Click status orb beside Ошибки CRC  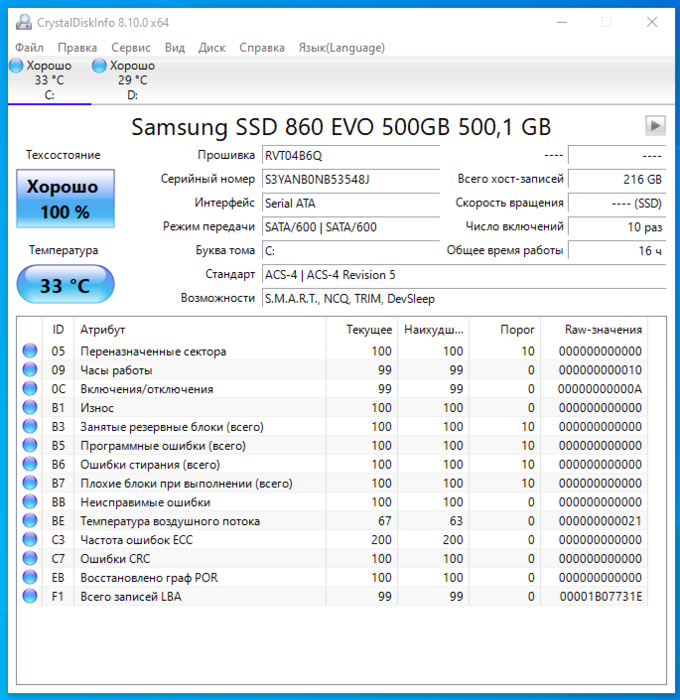pyautogui.click(x=30, y=559)
